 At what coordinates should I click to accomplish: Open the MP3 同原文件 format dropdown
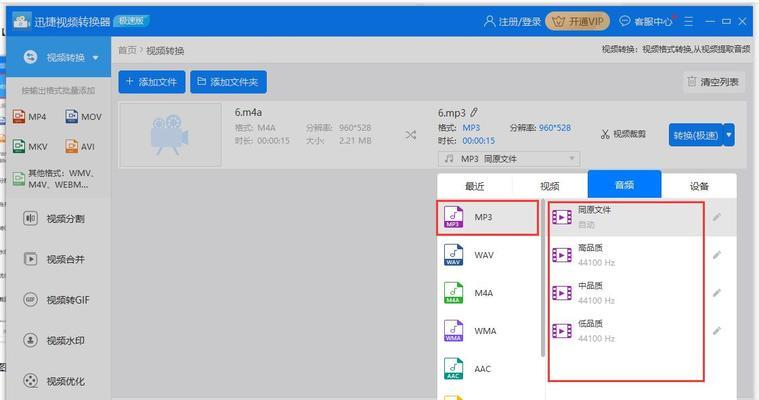(x=509, y=159)
